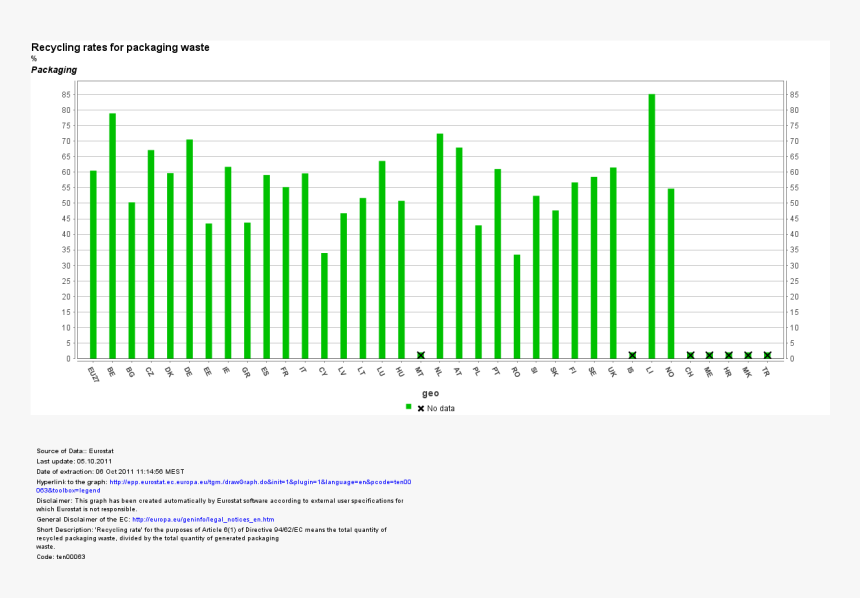
Task: Select the tallest bar for LI
Action: 652,226
